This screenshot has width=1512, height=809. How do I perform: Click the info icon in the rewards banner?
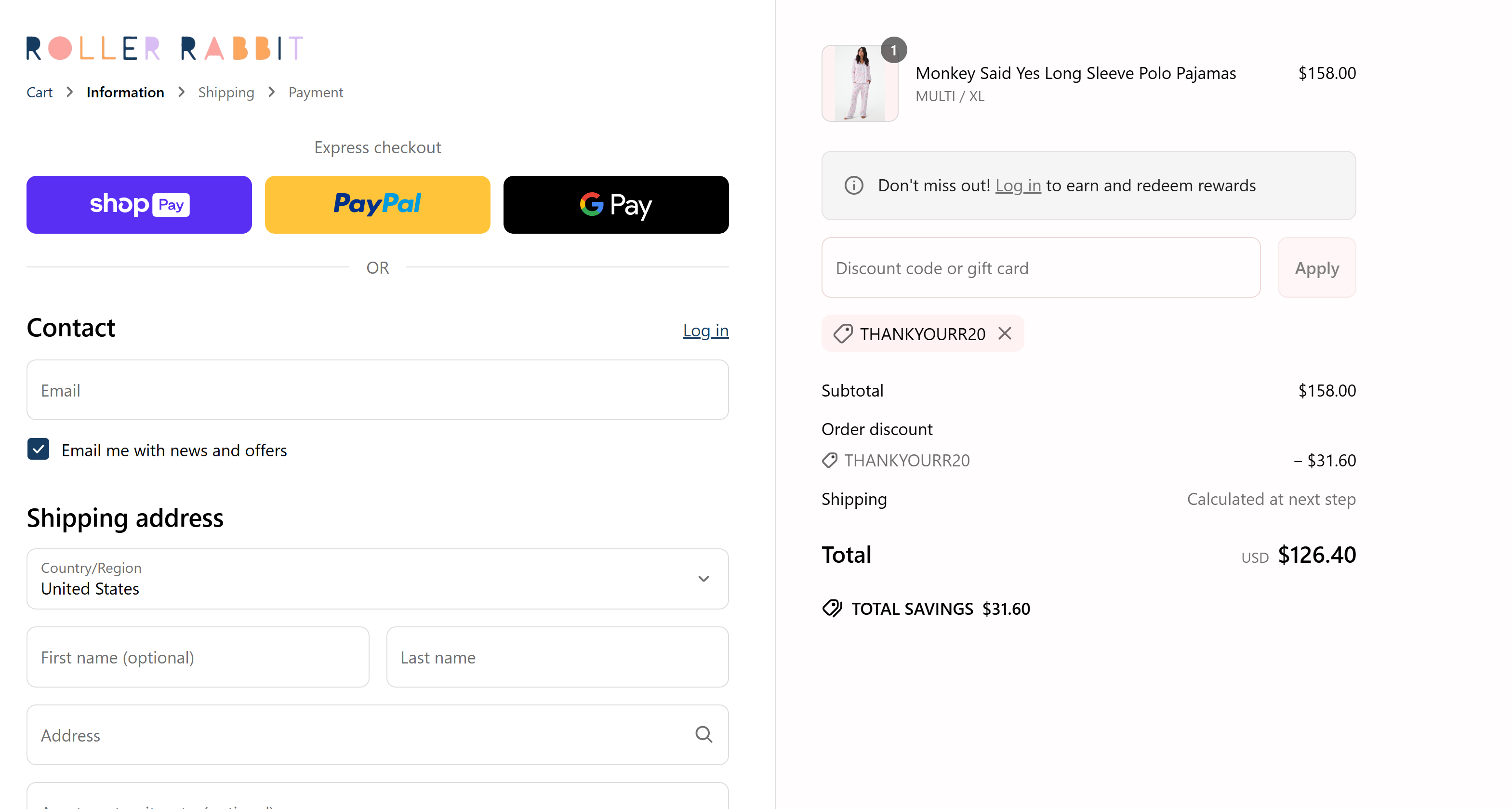pyautogui.click(x=853, y=186)
